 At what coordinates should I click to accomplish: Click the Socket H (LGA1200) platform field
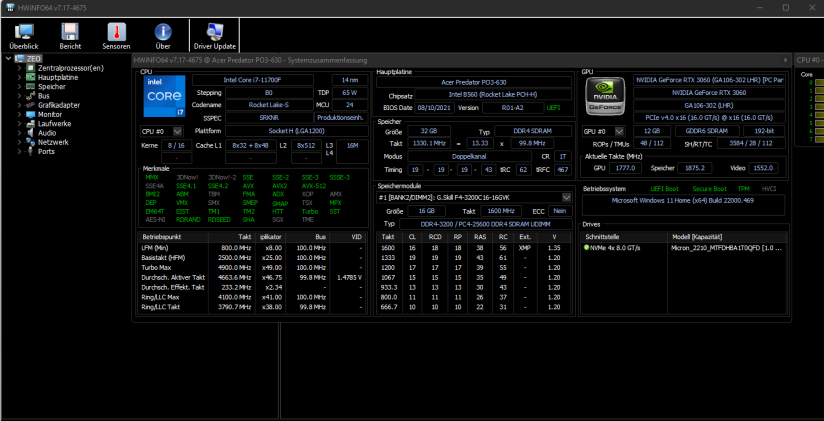click(297, 131)
